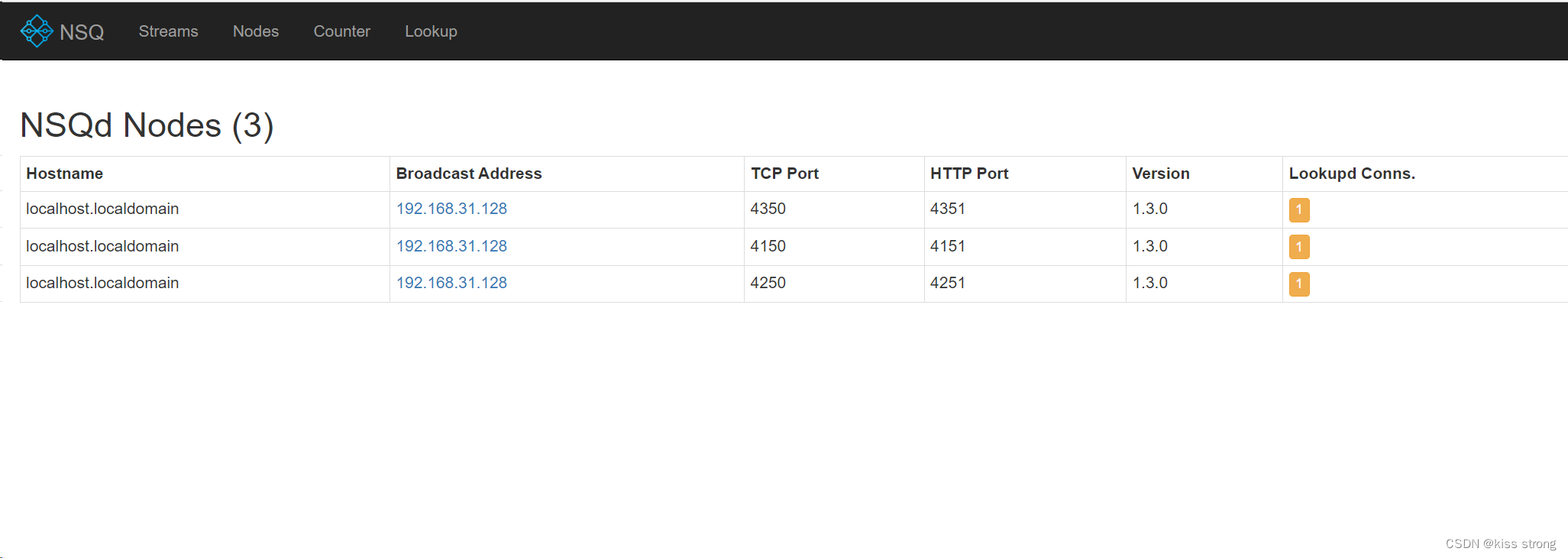Select the NSQd Nodes (3) heading
Image resolution: width=1568 pixels, height=558 pixels.
pyautogui.click(x=147, y=125)
